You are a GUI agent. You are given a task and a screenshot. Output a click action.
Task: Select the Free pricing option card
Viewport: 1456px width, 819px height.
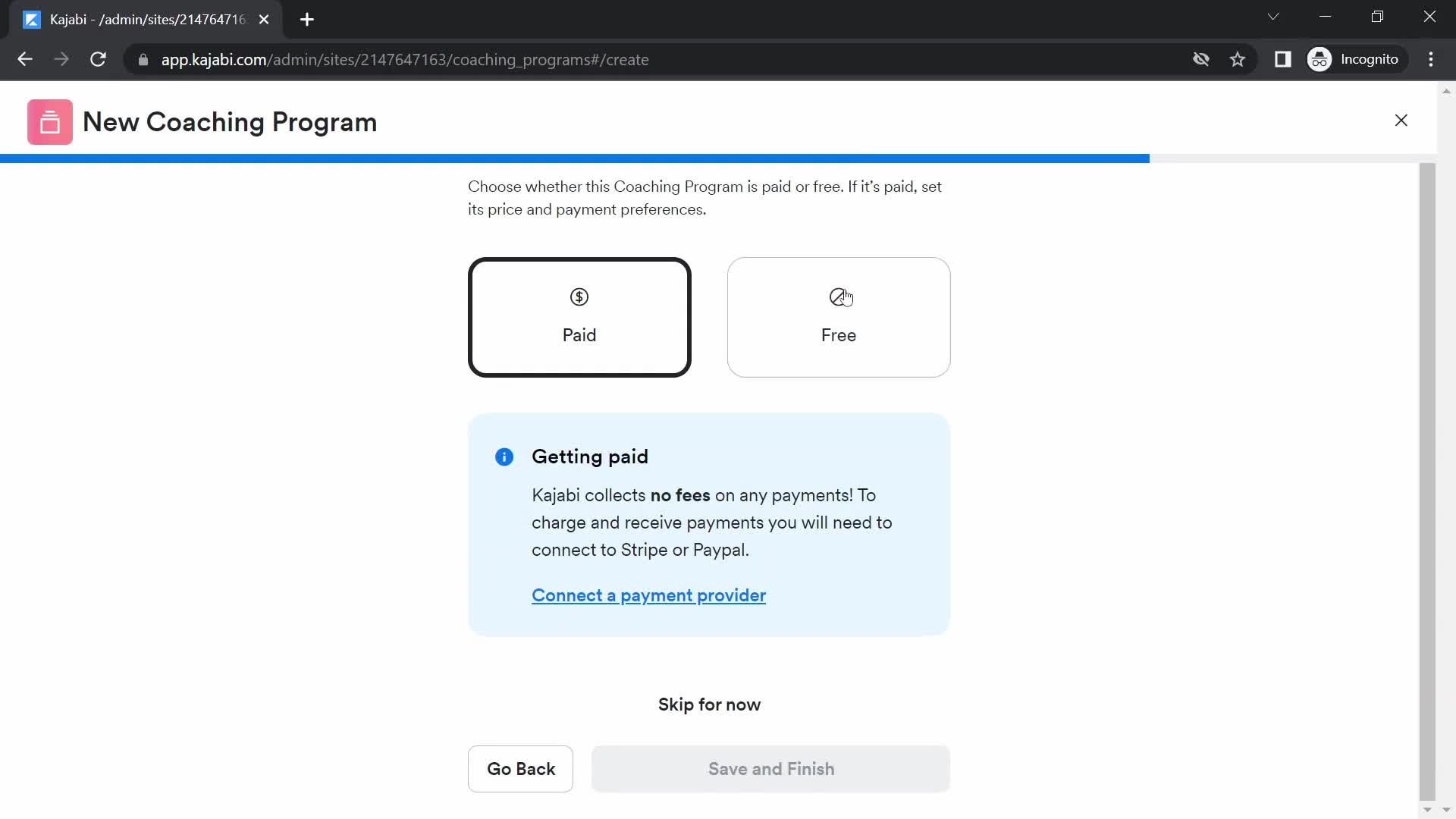tap(839, 317)
